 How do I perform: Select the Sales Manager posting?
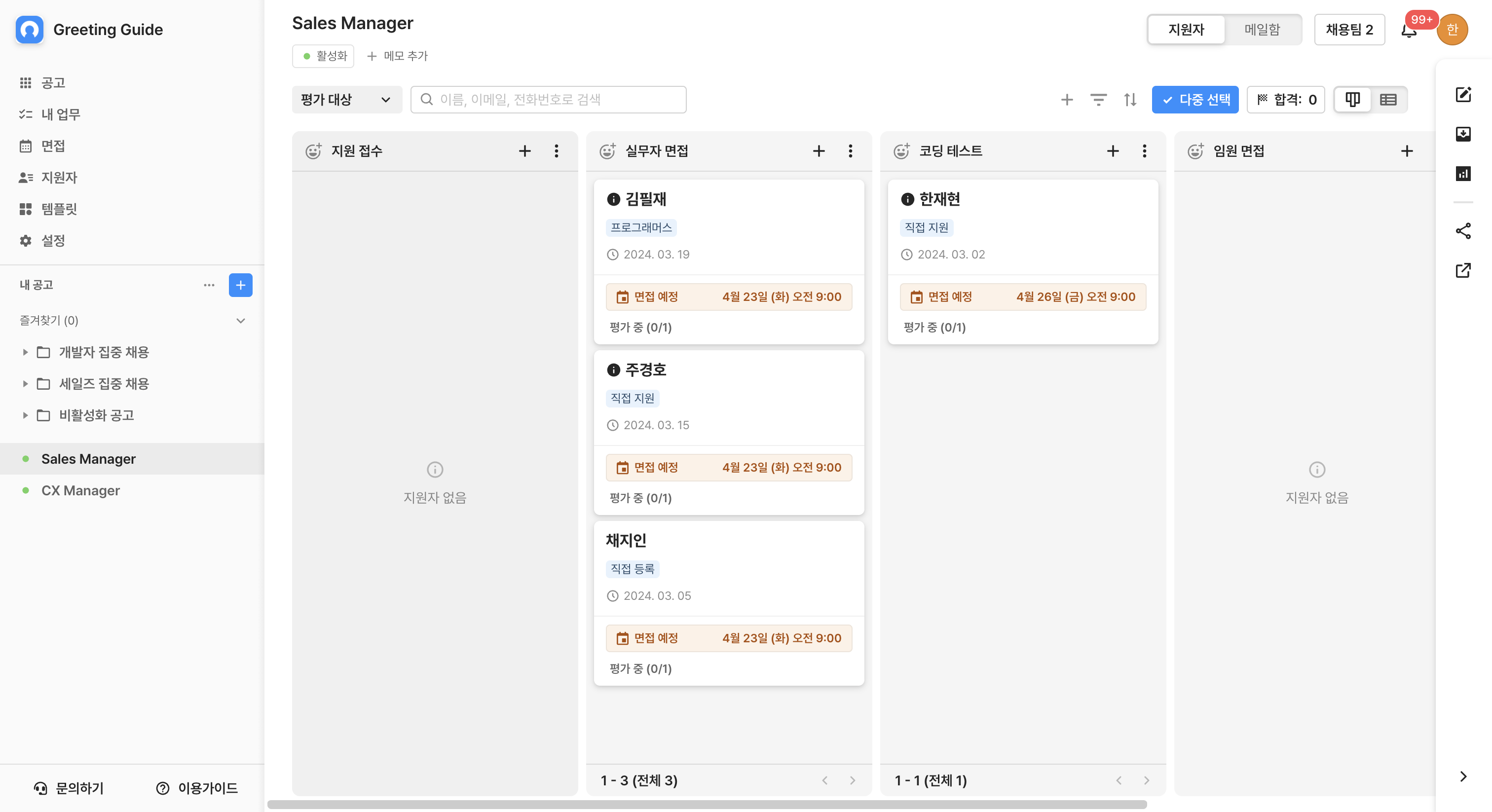(x=132, y=459)
